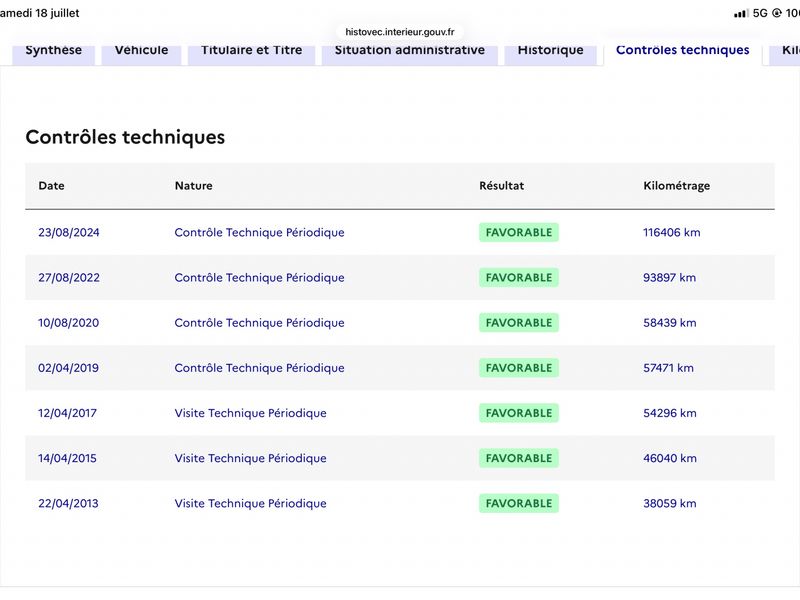The image size is (800, 600).
Task: Click the Kilométrage column header
Action: coord(677,186)
